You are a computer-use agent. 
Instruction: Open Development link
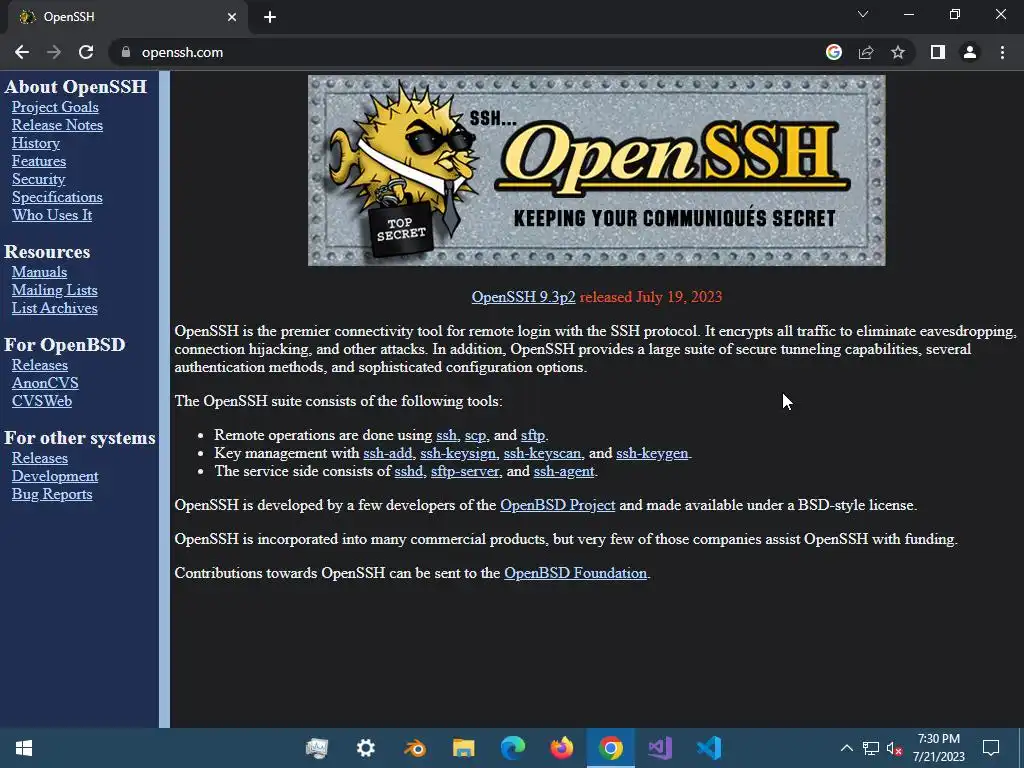(55, 476)
